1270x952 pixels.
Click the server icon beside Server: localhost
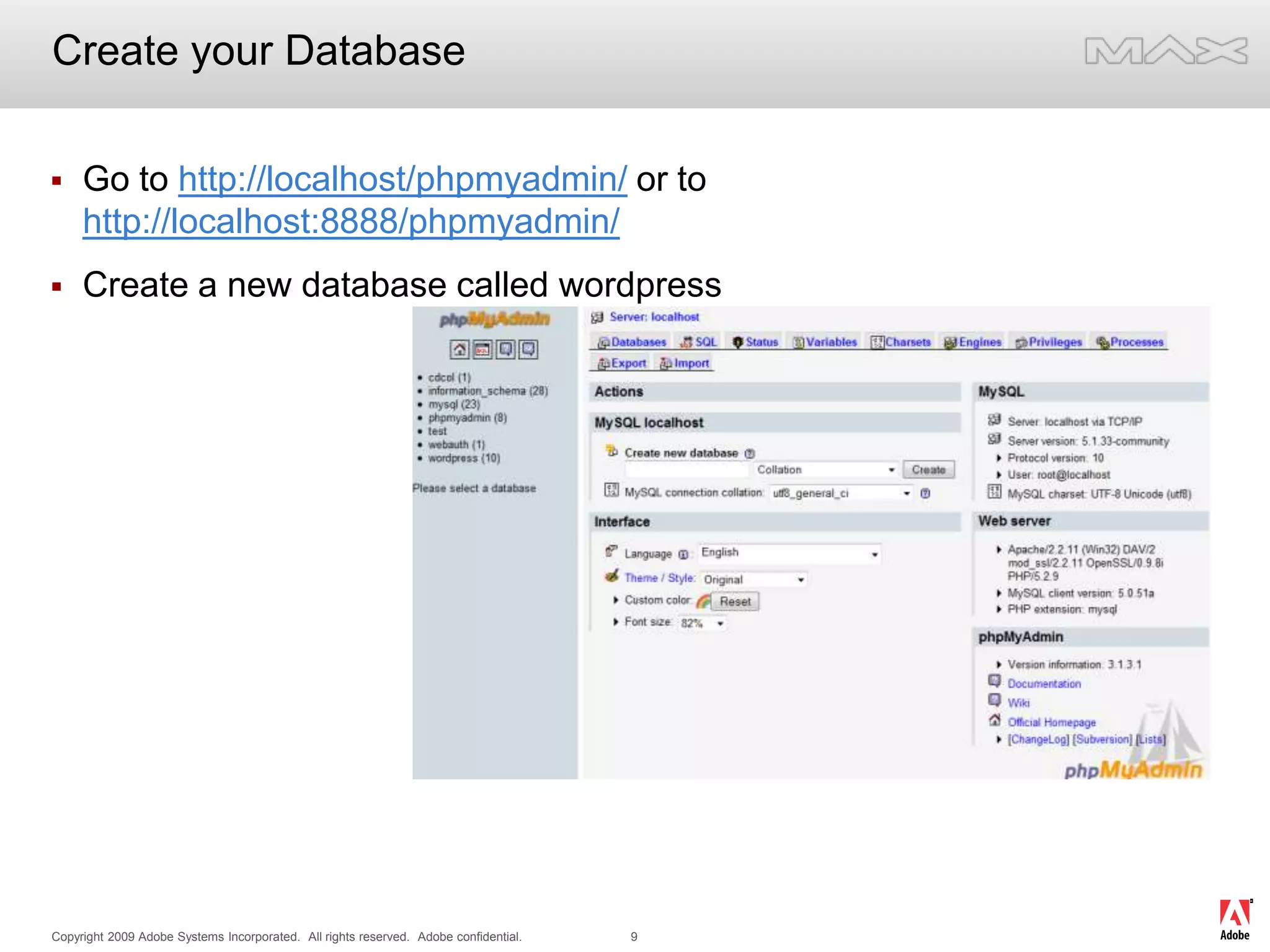point(597,317)
